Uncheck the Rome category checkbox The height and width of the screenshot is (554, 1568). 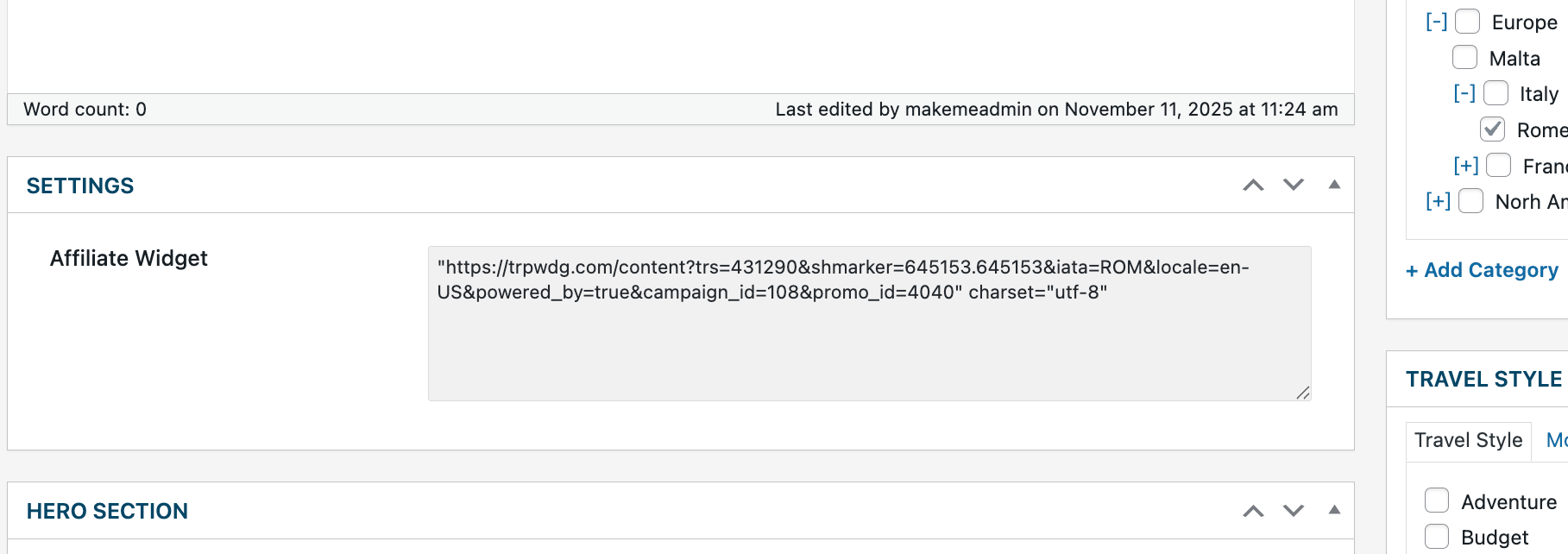point(1492,129)
